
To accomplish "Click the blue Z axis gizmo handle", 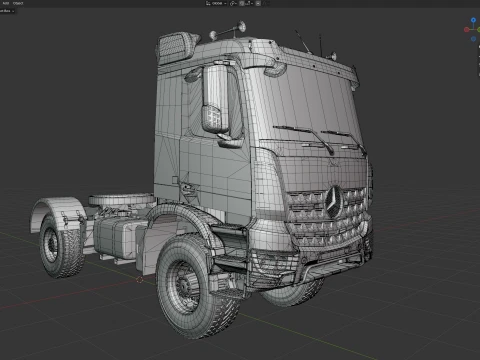I will 473,20.
